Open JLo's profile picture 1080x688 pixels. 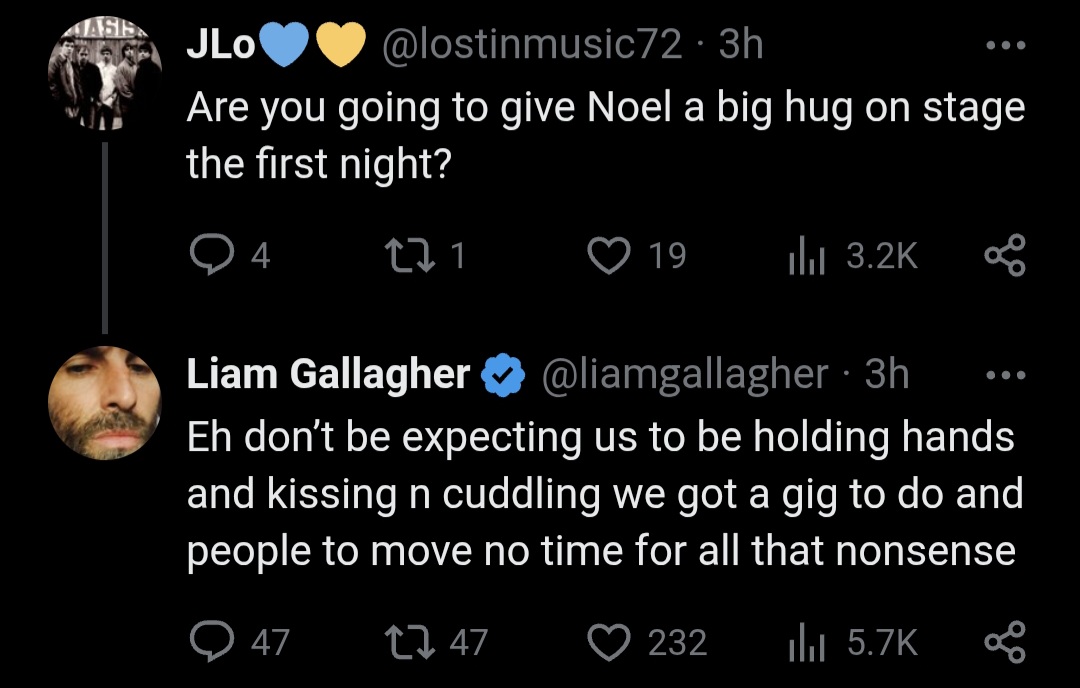105,73
